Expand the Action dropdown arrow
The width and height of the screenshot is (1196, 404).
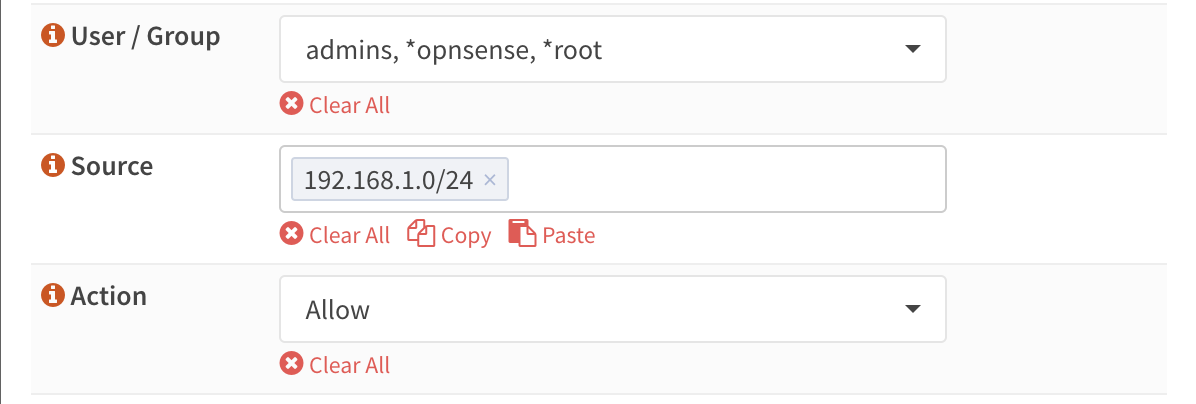click(x=911, y=309)
